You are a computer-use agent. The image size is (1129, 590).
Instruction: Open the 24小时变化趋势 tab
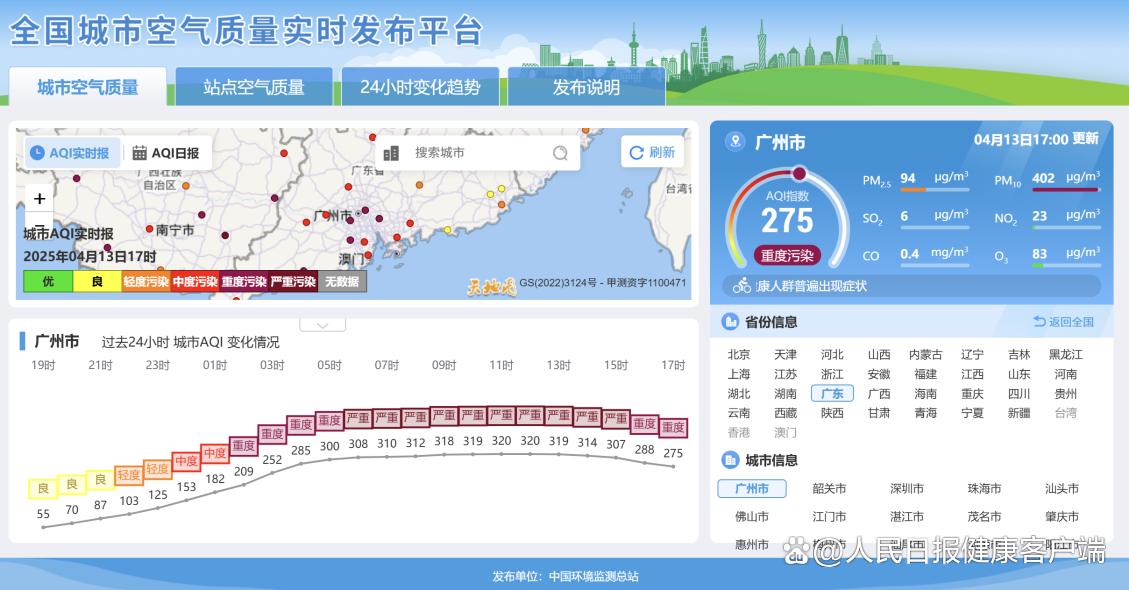coord(420,87)
